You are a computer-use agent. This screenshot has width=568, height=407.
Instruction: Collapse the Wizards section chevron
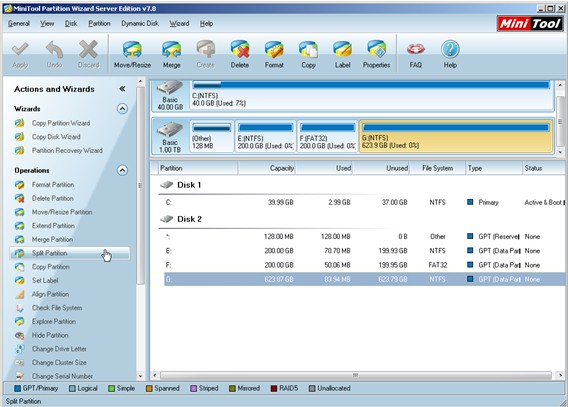122,109
